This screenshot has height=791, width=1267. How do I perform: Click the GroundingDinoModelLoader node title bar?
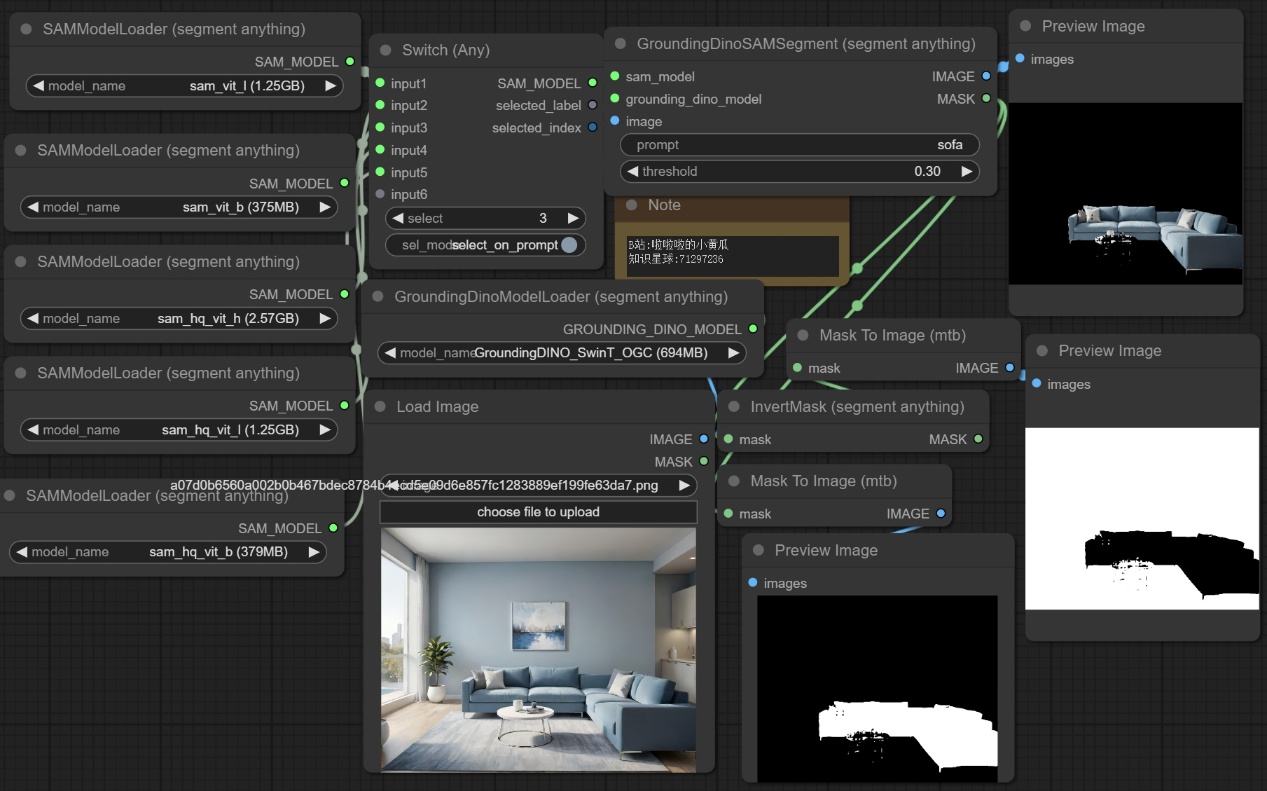tap(560, 297)
